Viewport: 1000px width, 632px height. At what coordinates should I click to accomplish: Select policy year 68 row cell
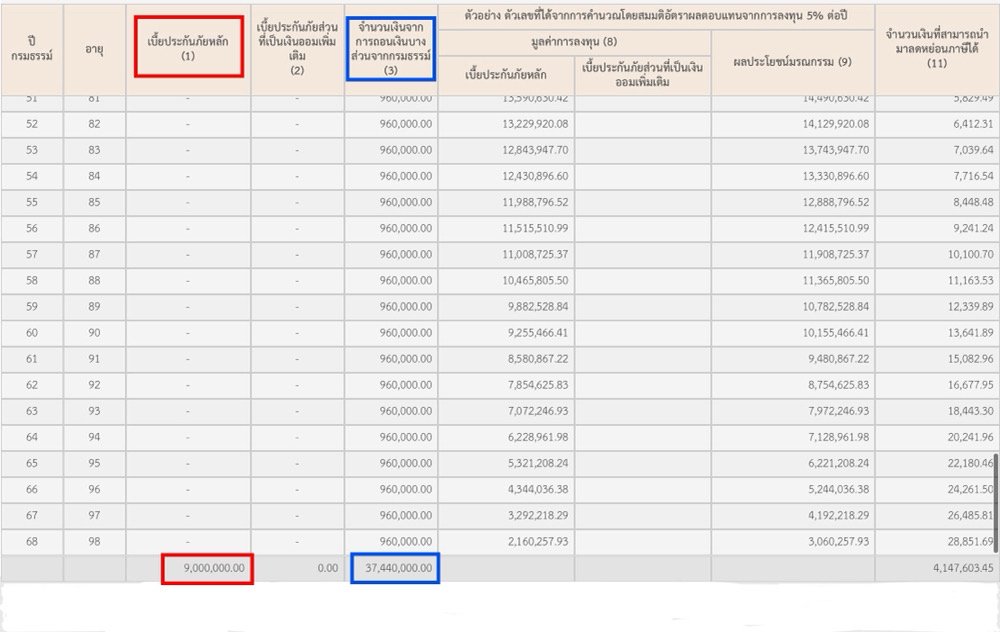pos(32,541)
